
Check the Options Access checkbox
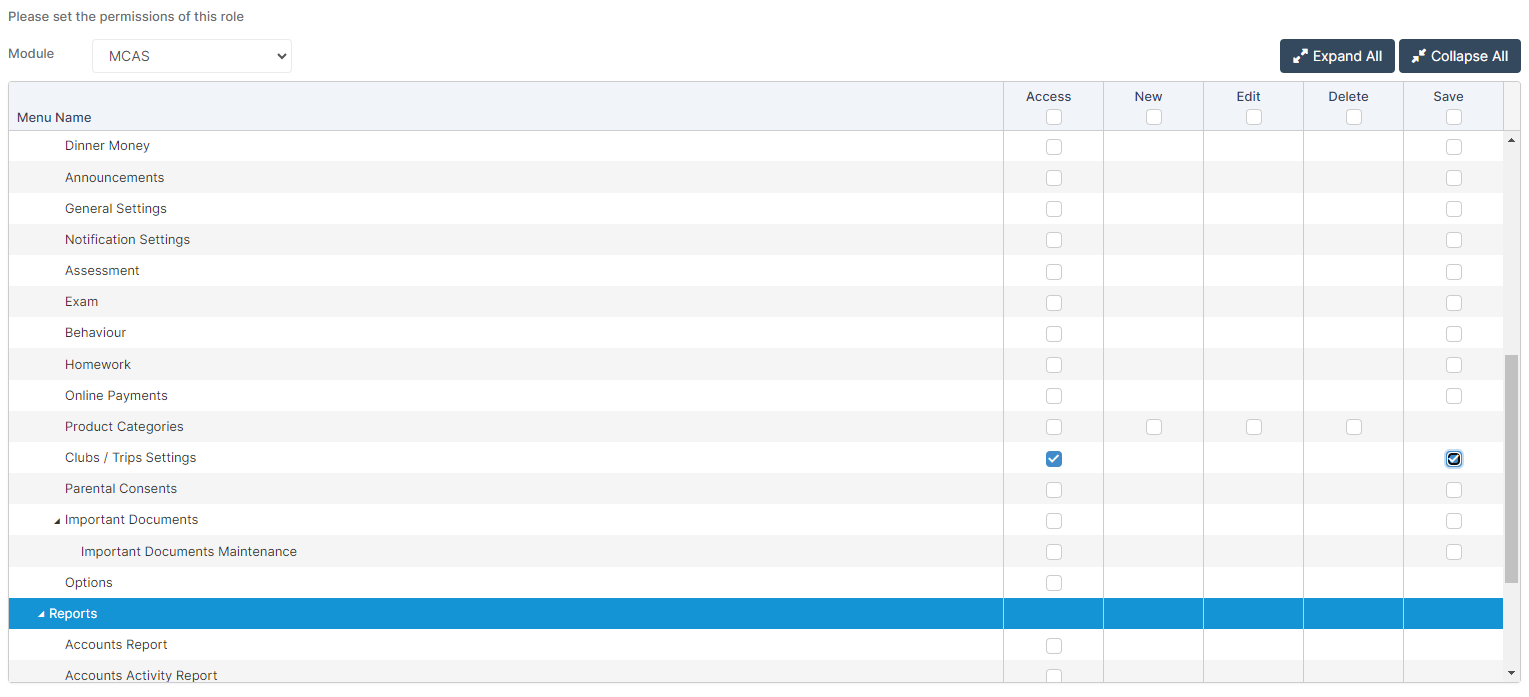pyautogui.click(x=1054, y=583)
